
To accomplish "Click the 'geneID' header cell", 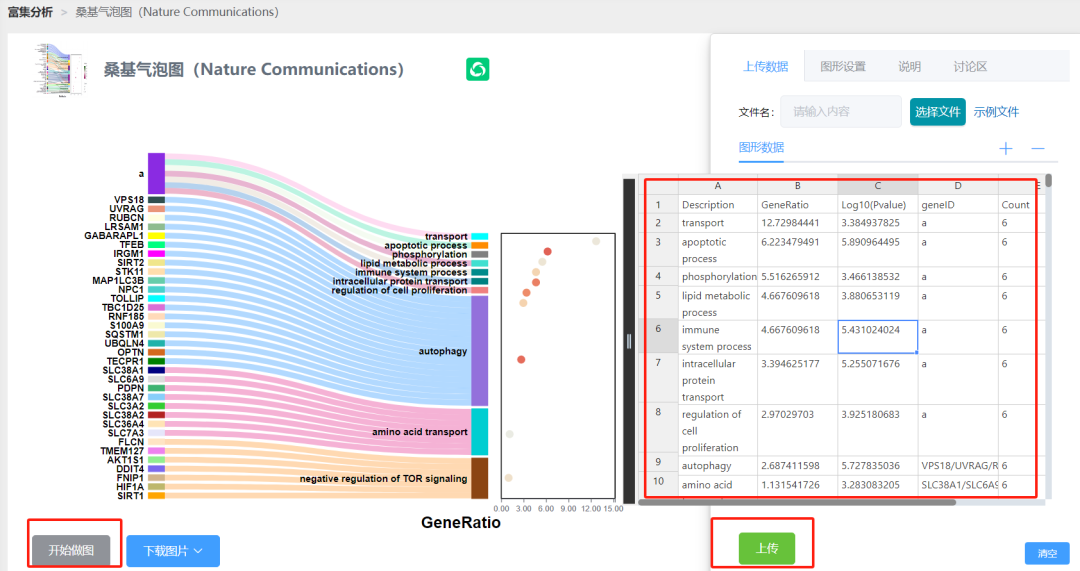I will click(x=958, y=205).
